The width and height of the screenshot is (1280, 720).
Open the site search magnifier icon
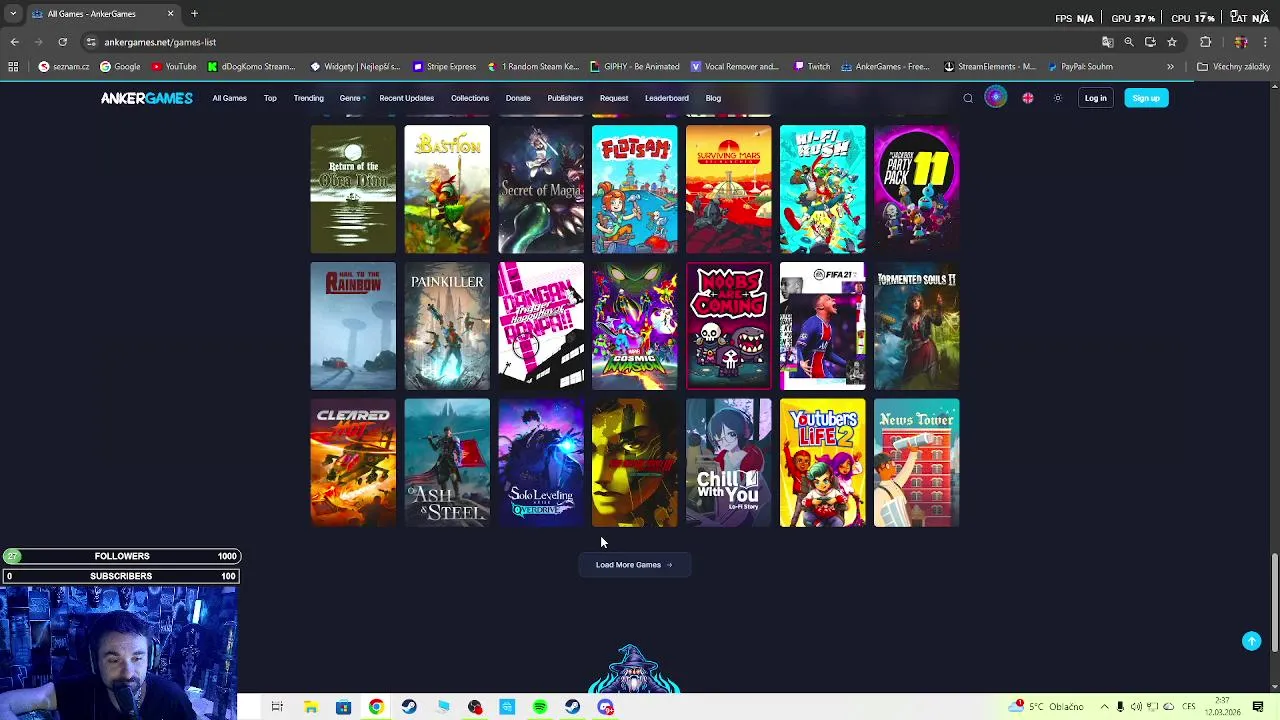tap(968, 98)
